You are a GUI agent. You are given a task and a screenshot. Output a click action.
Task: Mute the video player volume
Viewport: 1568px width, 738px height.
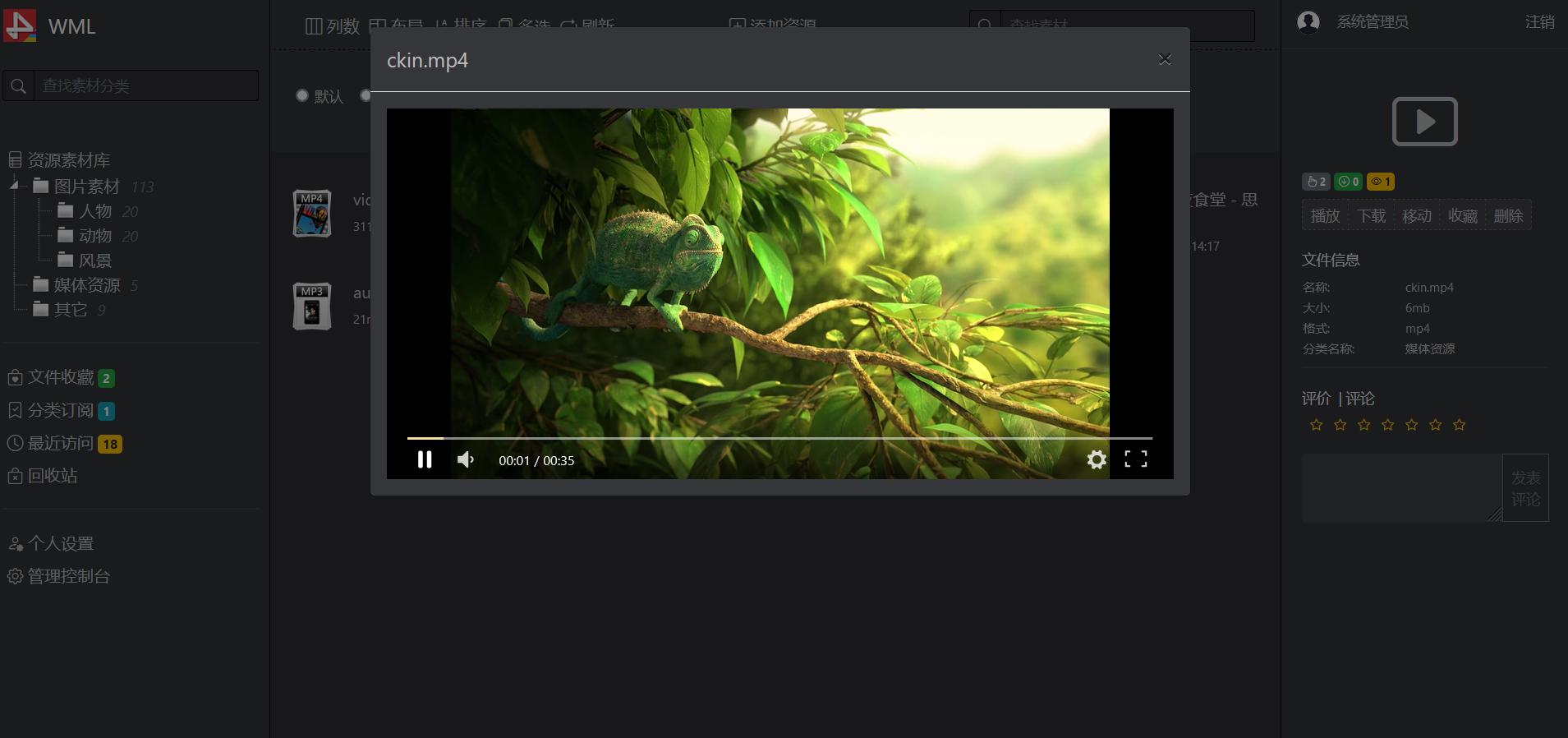pos(466,459)
